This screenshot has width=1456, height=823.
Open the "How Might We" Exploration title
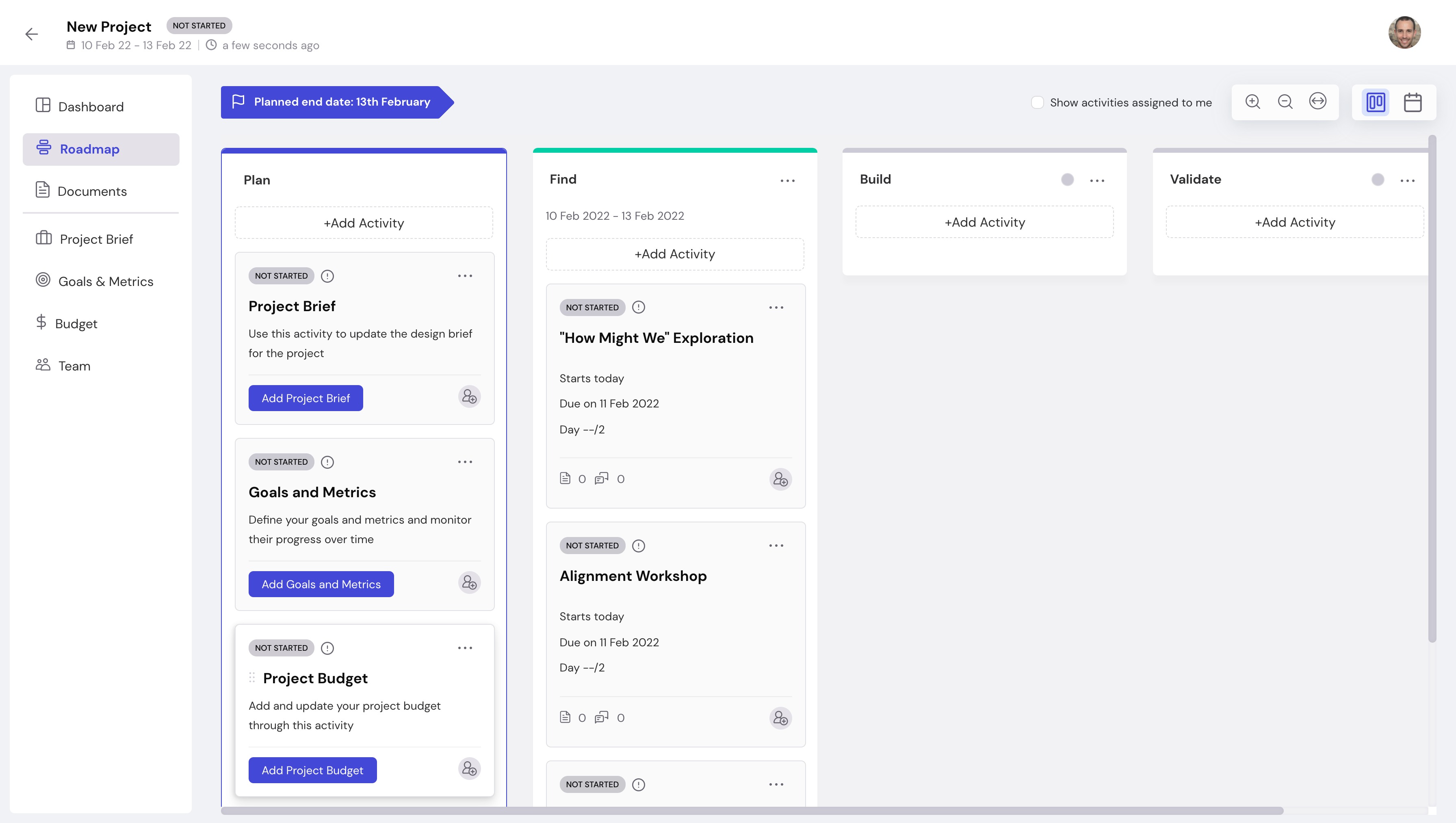tap(656, 338)
